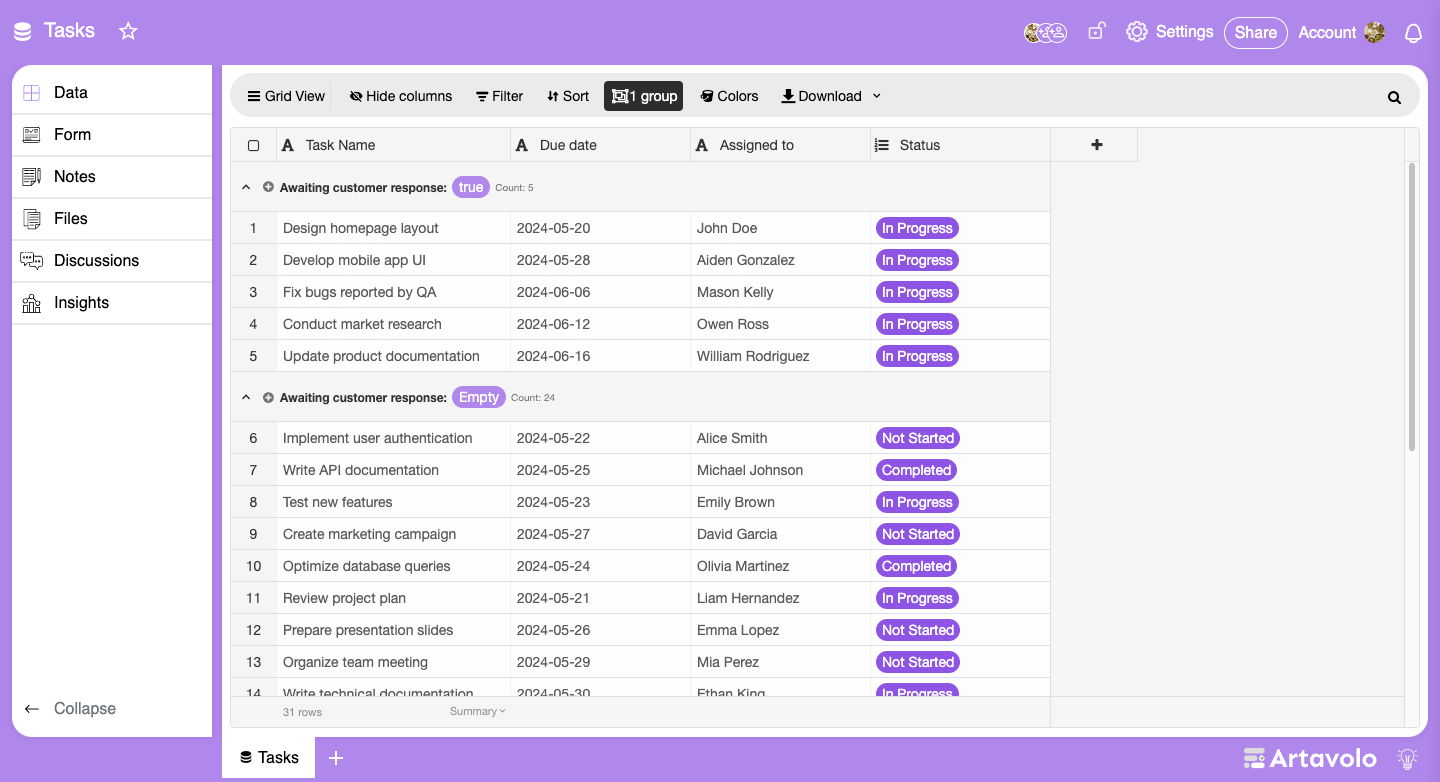Switch to the Insights sidebar section
The height and width of the screenshot is (782, 1440).
[x=81, y=302]
